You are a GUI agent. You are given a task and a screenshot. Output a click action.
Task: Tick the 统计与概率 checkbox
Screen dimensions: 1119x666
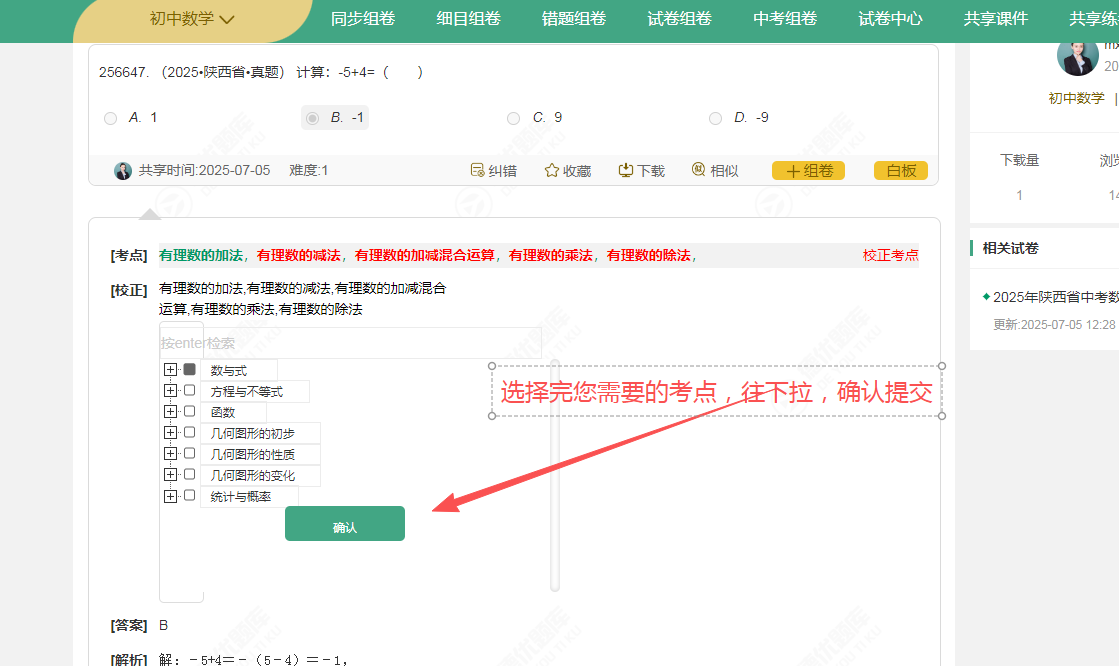(x=190, y=495)
